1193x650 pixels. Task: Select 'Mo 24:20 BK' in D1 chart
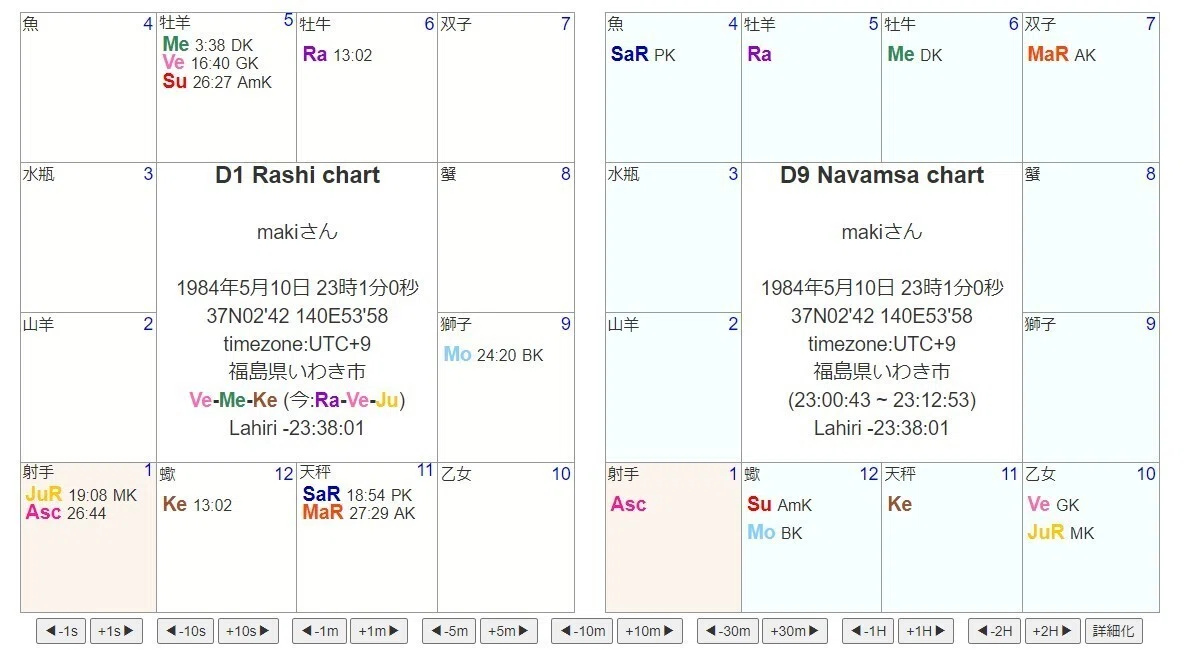pyautogui.click(x=493, y=355)
